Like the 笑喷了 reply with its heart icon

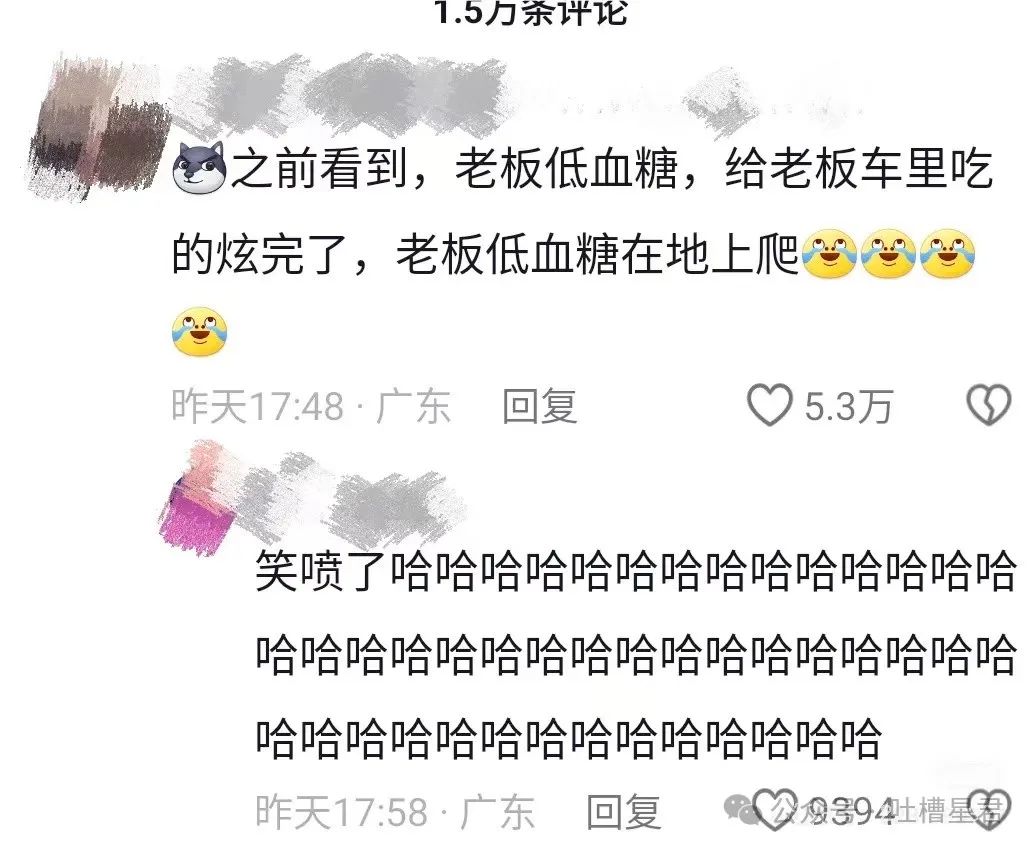(x=775, y=808)
